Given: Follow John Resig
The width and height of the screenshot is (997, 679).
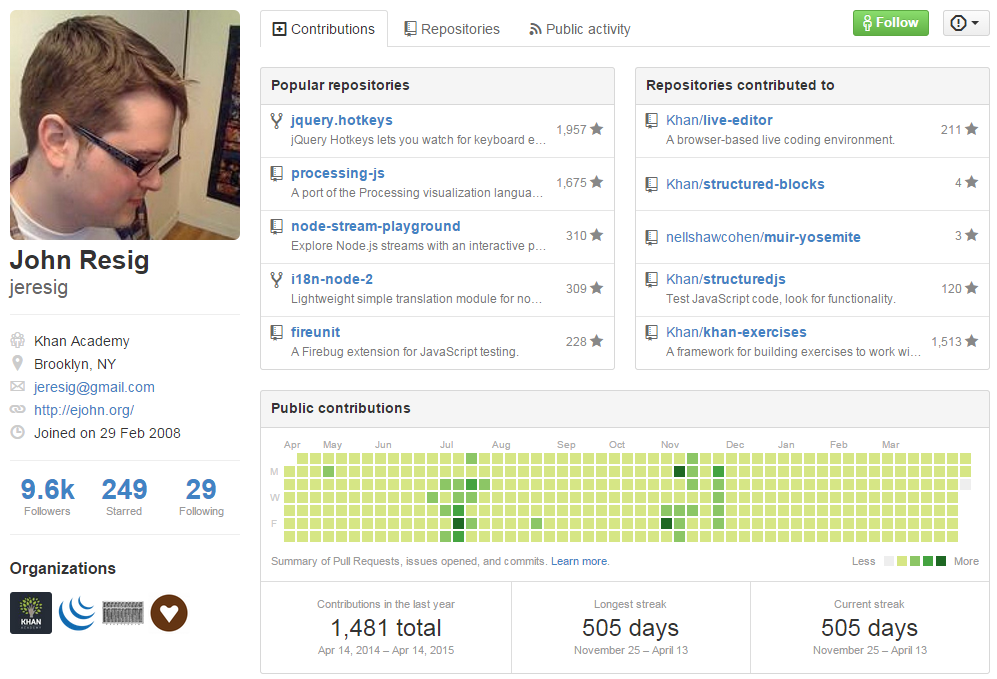Looking at the screenshot, I should [890, 23].
